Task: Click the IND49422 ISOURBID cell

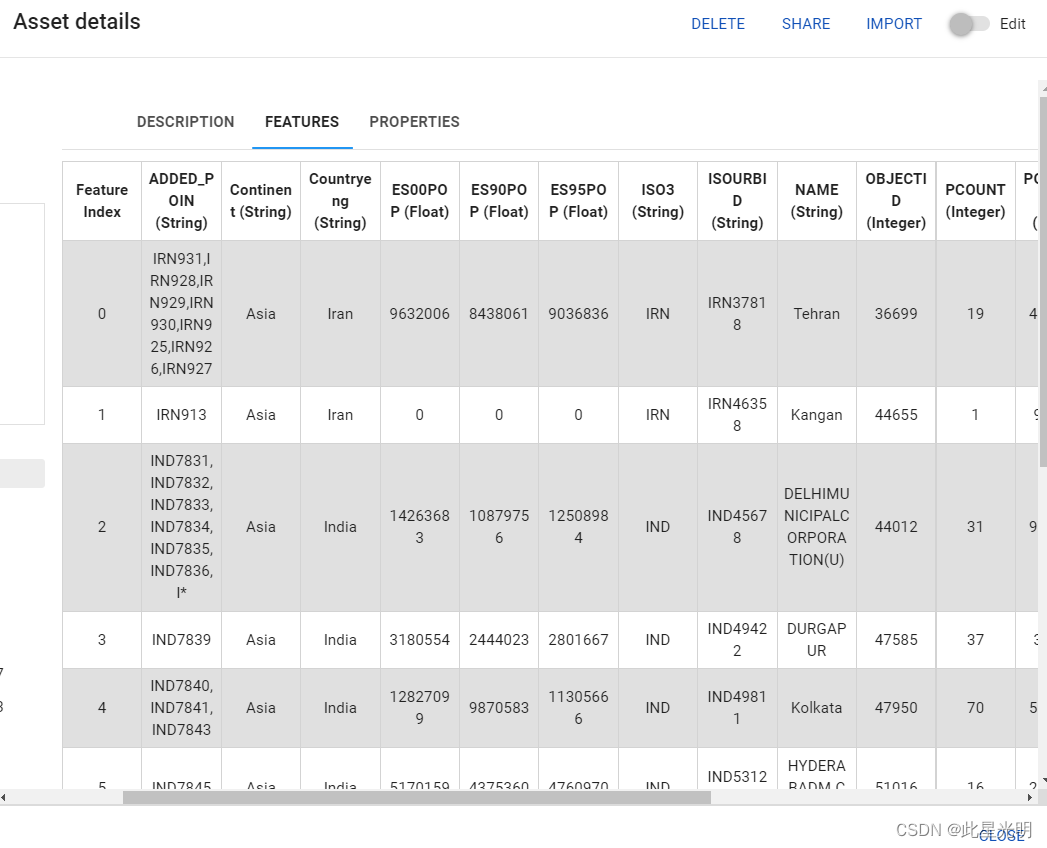Action: pyautogui.click(x=737, y=640)
